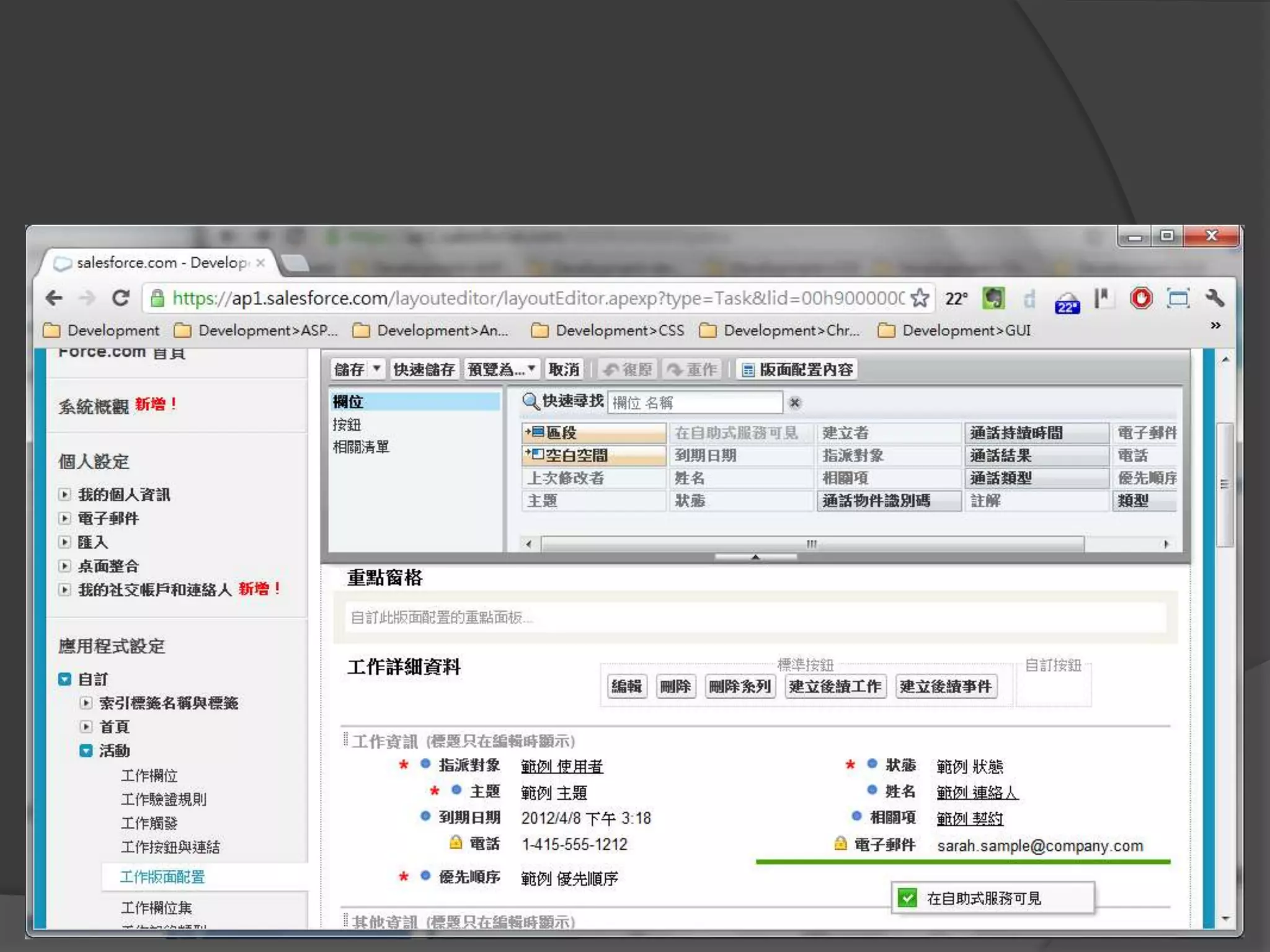The height and width of the screenshot is (952, 1270).
Task: Open the Chrome wrench settings menu
Action: tap(1214, 298)
